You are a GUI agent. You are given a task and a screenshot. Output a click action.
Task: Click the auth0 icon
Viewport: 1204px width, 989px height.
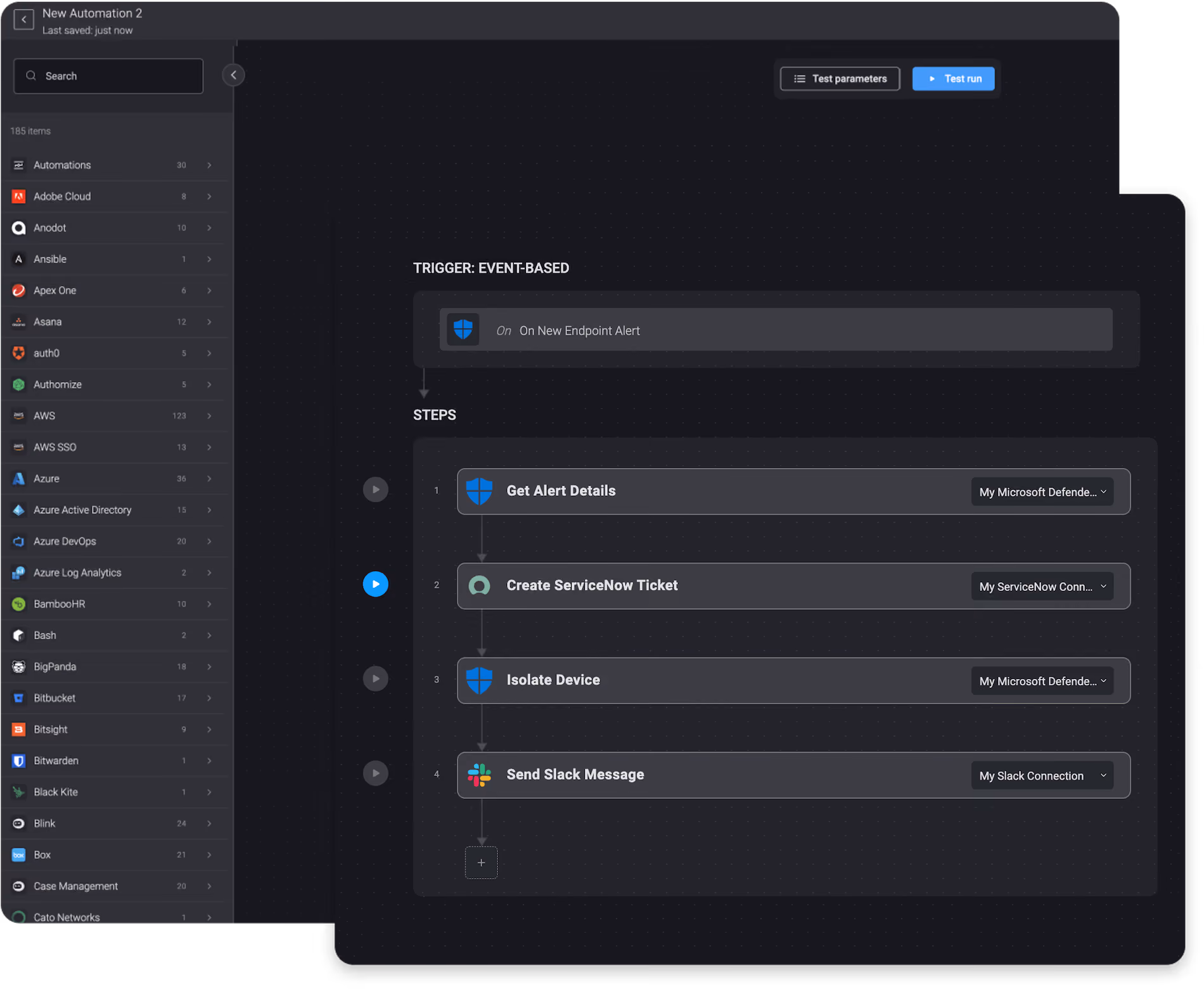coord(19,353)
